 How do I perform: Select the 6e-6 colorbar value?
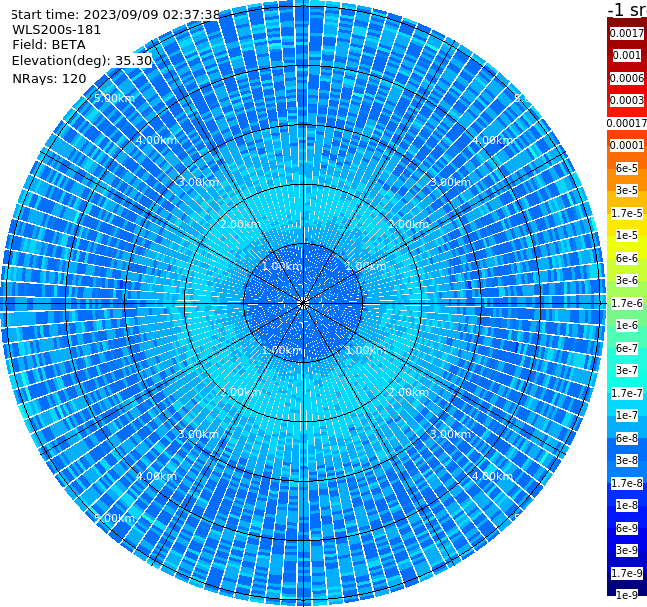(627, 258)
